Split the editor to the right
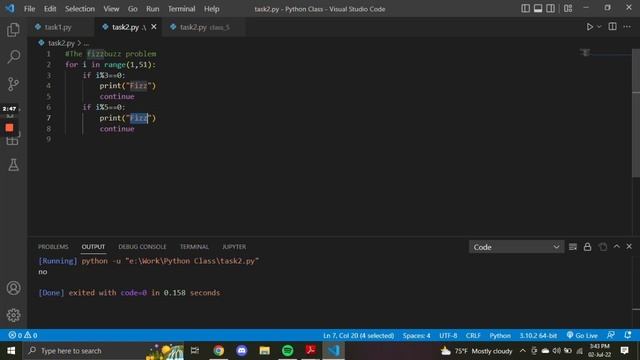Image resolution: width=640 pixels, height=360 pixels. (612, 27)
